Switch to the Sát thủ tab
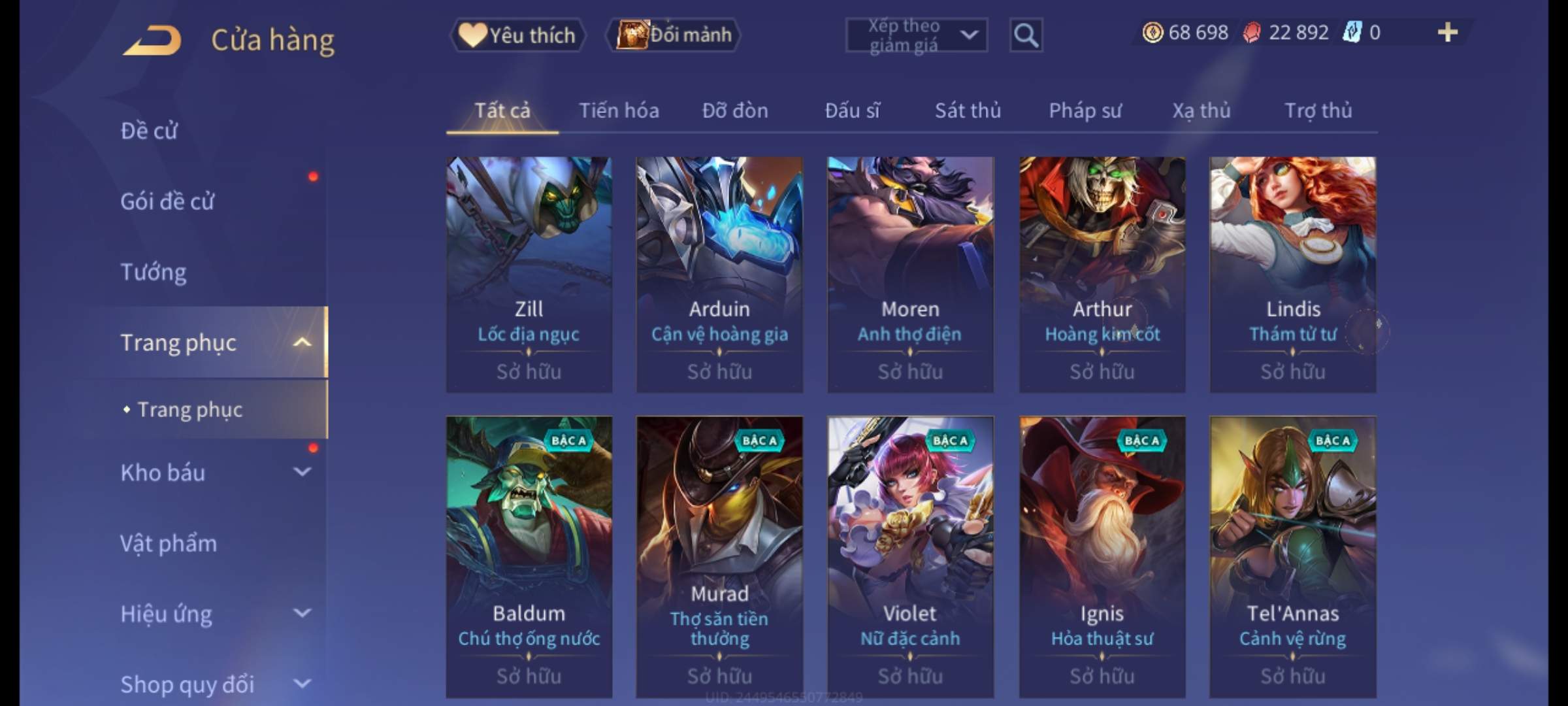Viewport: 1568px width, 706px height. click(x=968, y=110)
